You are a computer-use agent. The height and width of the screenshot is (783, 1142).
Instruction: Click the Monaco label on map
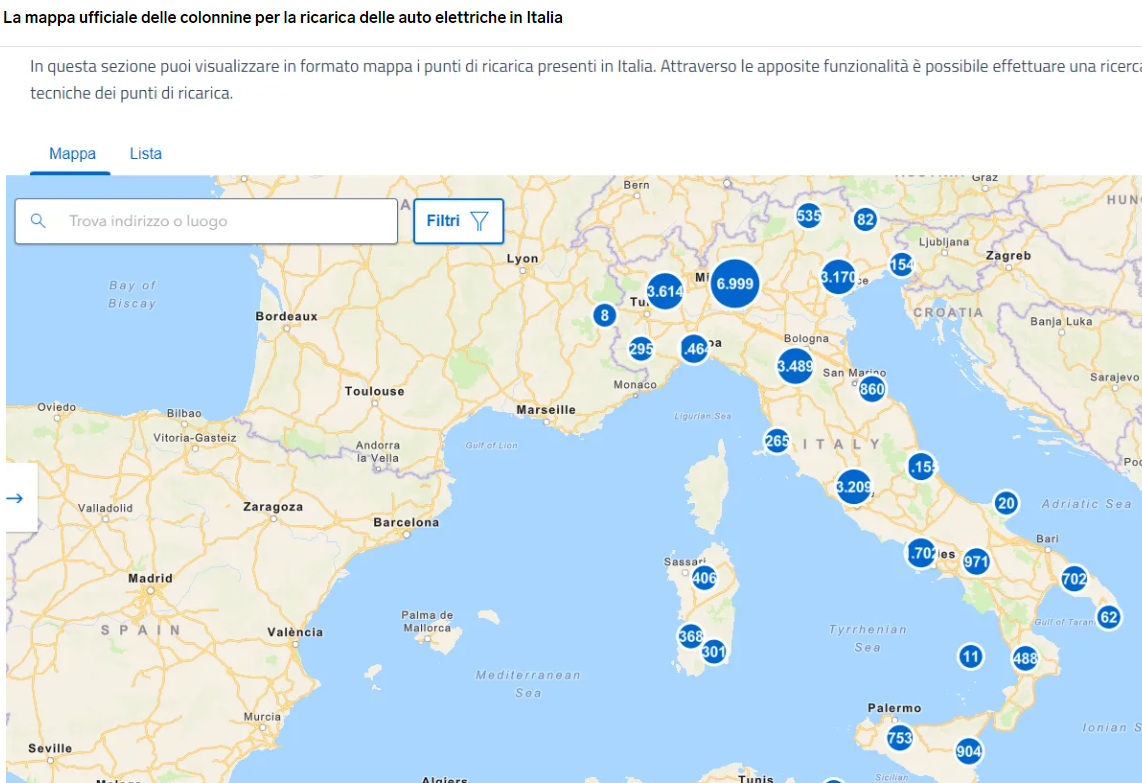(635, 385)
